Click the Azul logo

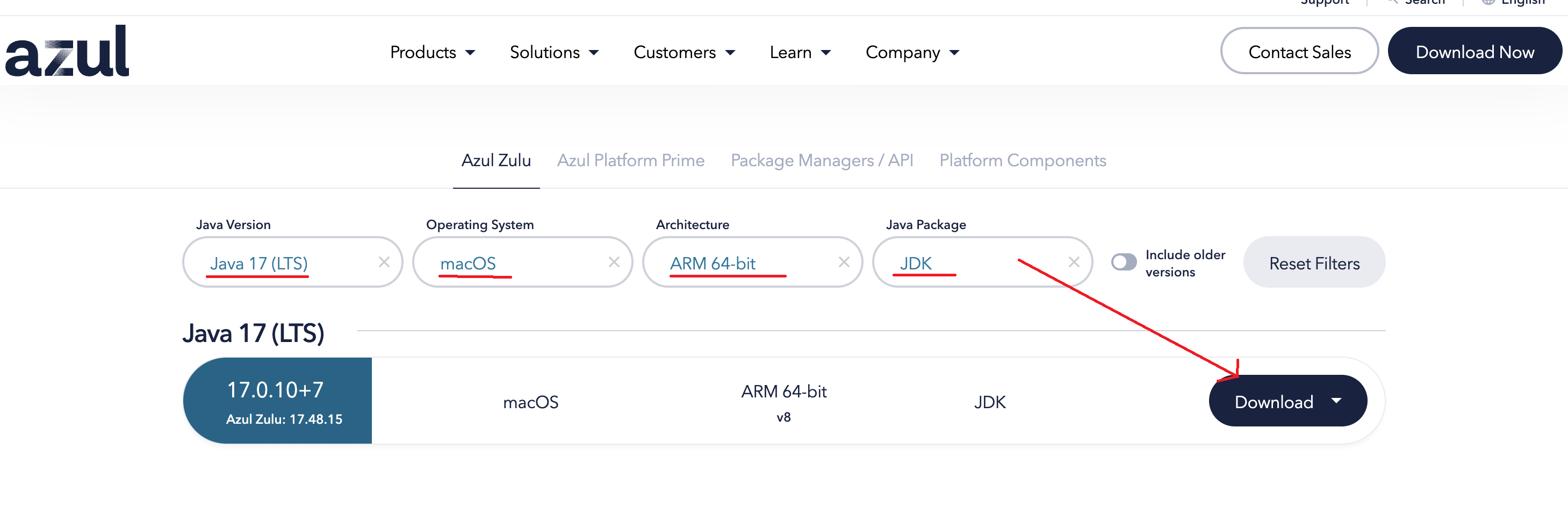point(67,51)
